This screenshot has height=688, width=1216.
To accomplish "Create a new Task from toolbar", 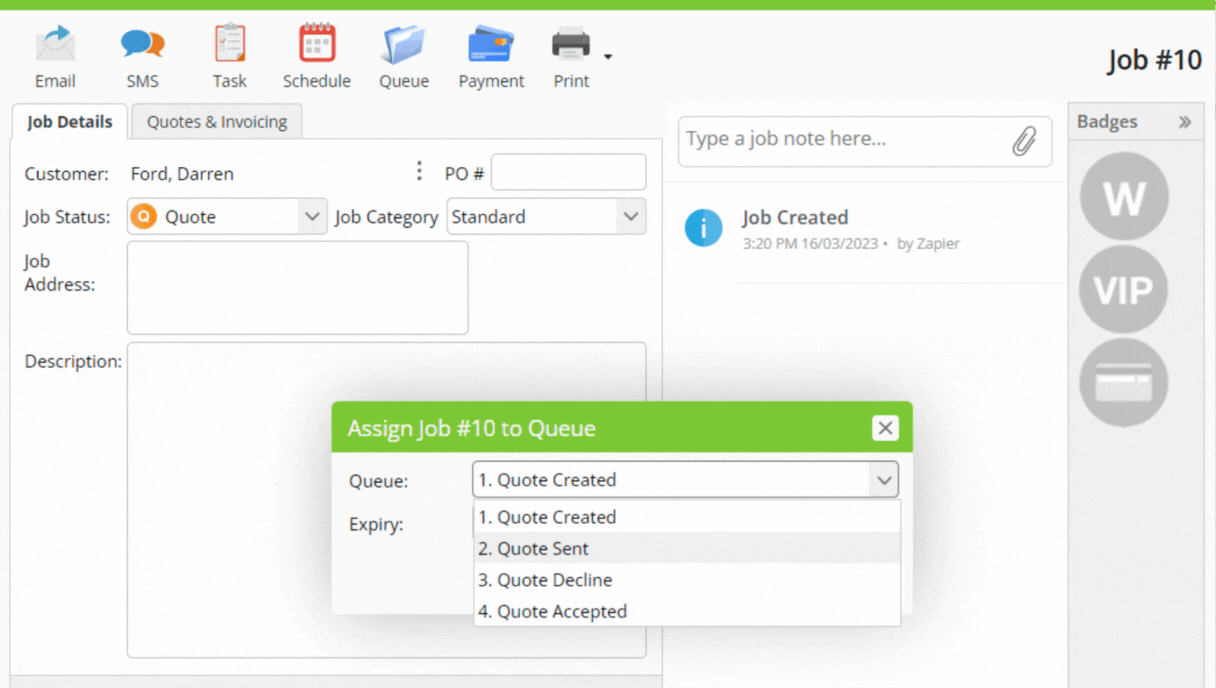I will click(x=229, y=45).
